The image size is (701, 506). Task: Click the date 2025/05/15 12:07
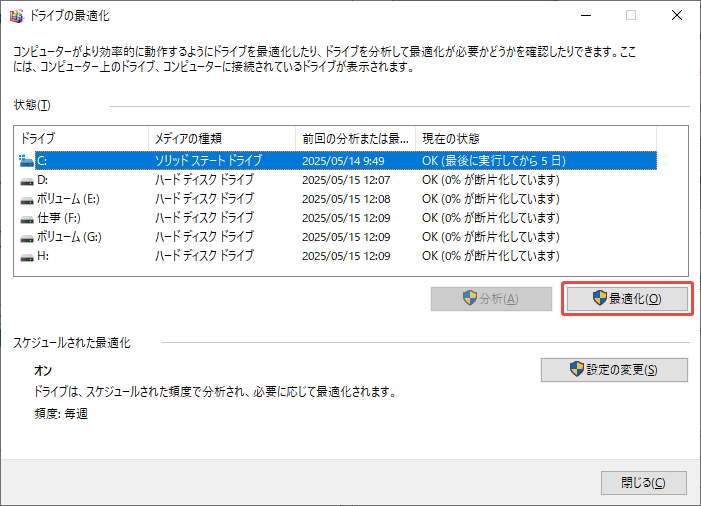pos(346,180)
